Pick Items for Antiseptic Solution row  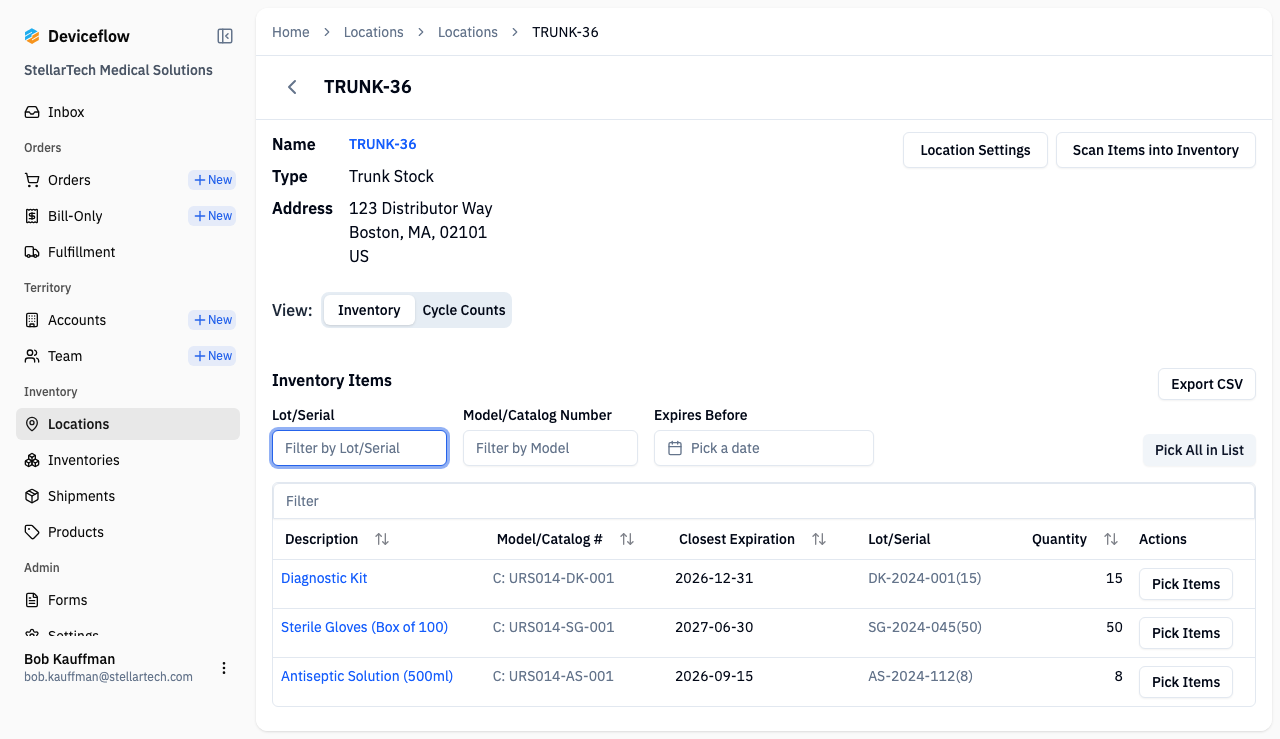[1186, 682]
